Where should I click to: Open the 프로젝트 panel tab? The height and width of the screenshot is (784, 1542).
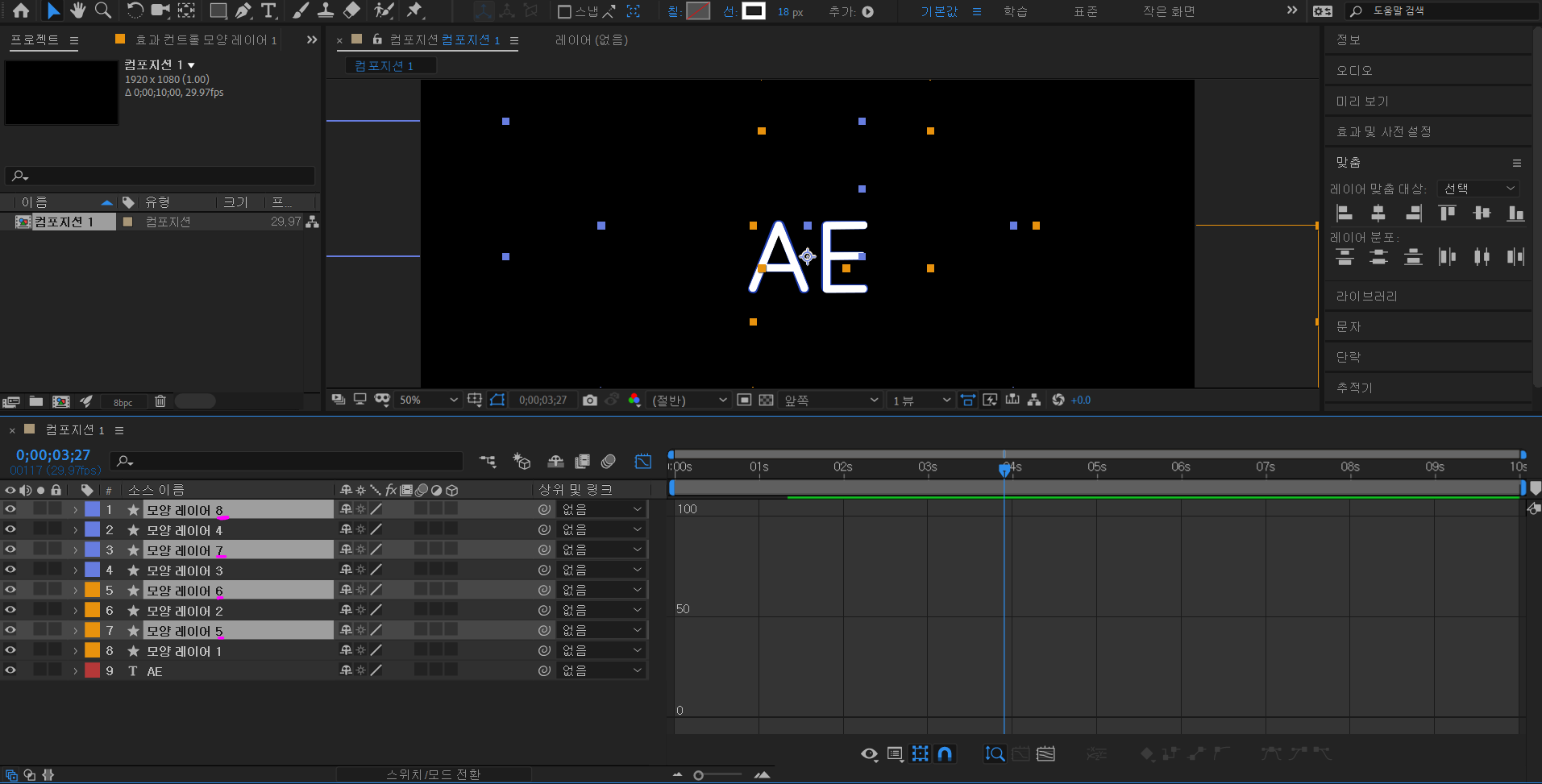click(34, 39)
